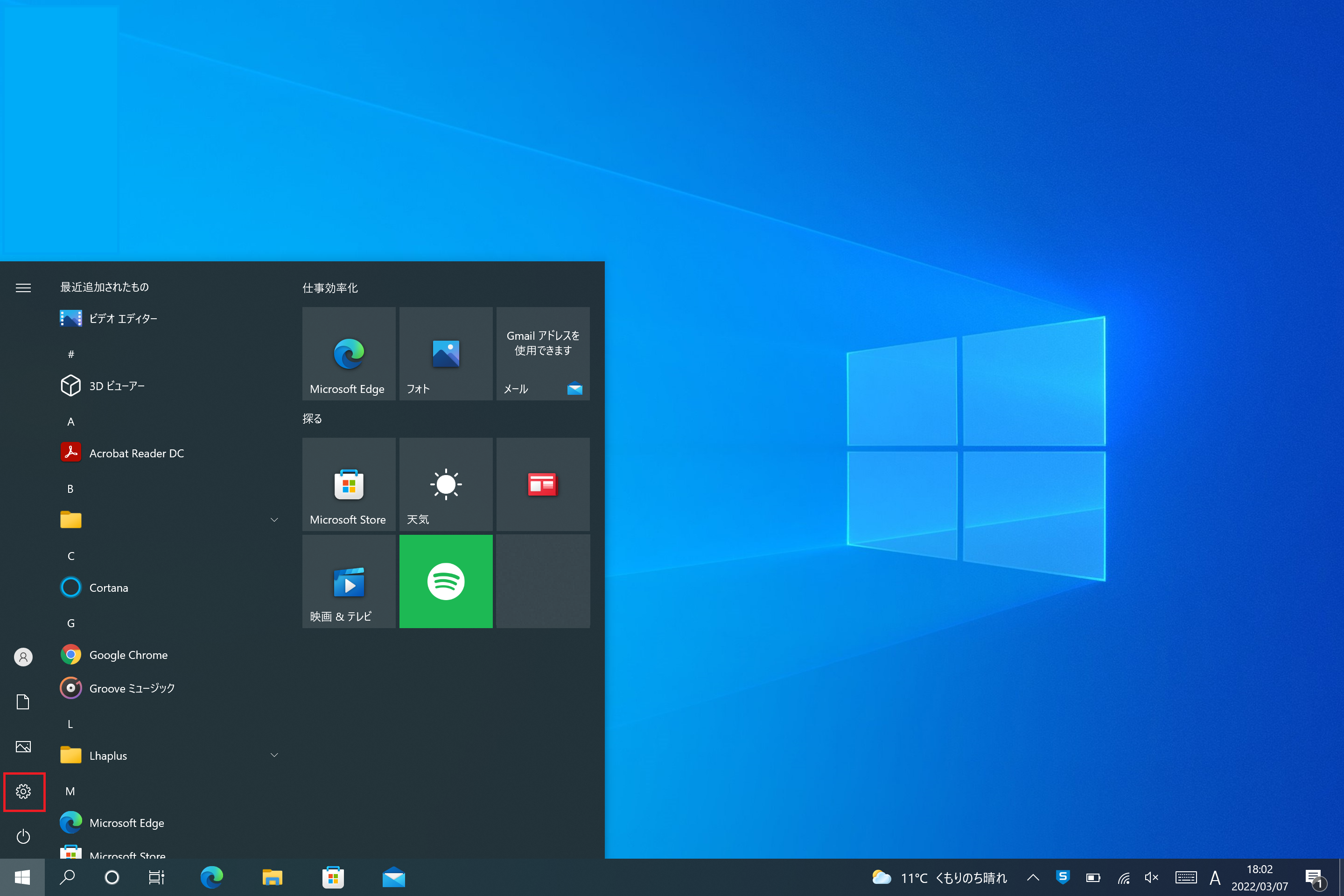Open Settings gear in Start sidebar
This screenshot has height=896, width=1344.
pos(23,791)
